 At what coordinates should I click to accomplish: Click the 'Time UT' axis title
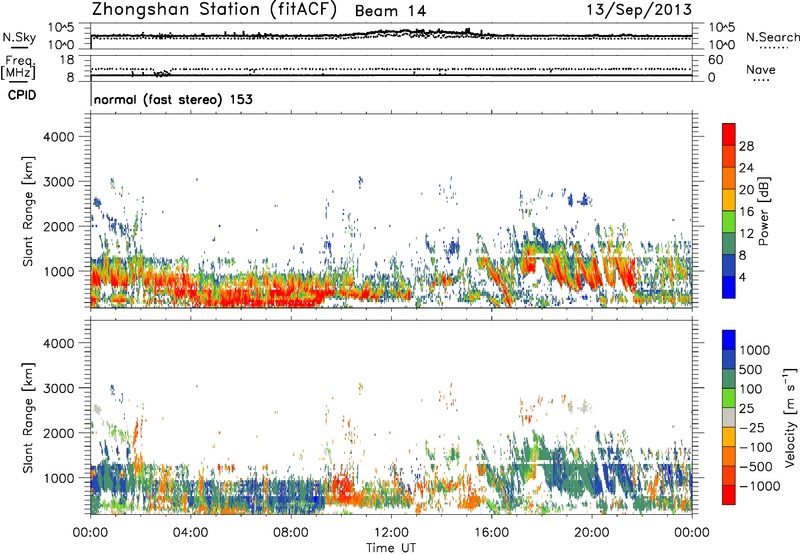[x=391, y=547]
